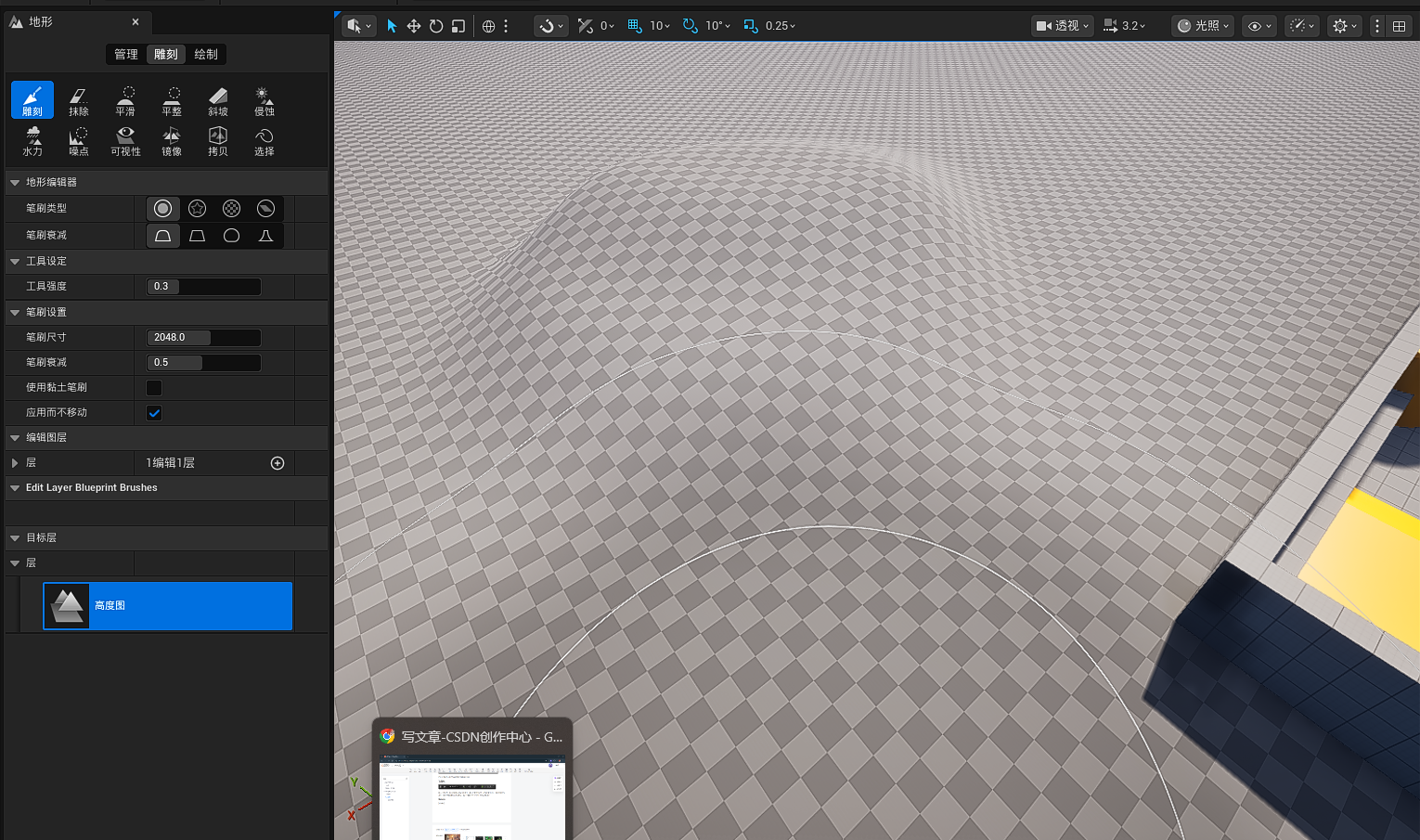Adjust the 工具强度 0.3 slider
1420x840 pixels.
tap(204, 287)
